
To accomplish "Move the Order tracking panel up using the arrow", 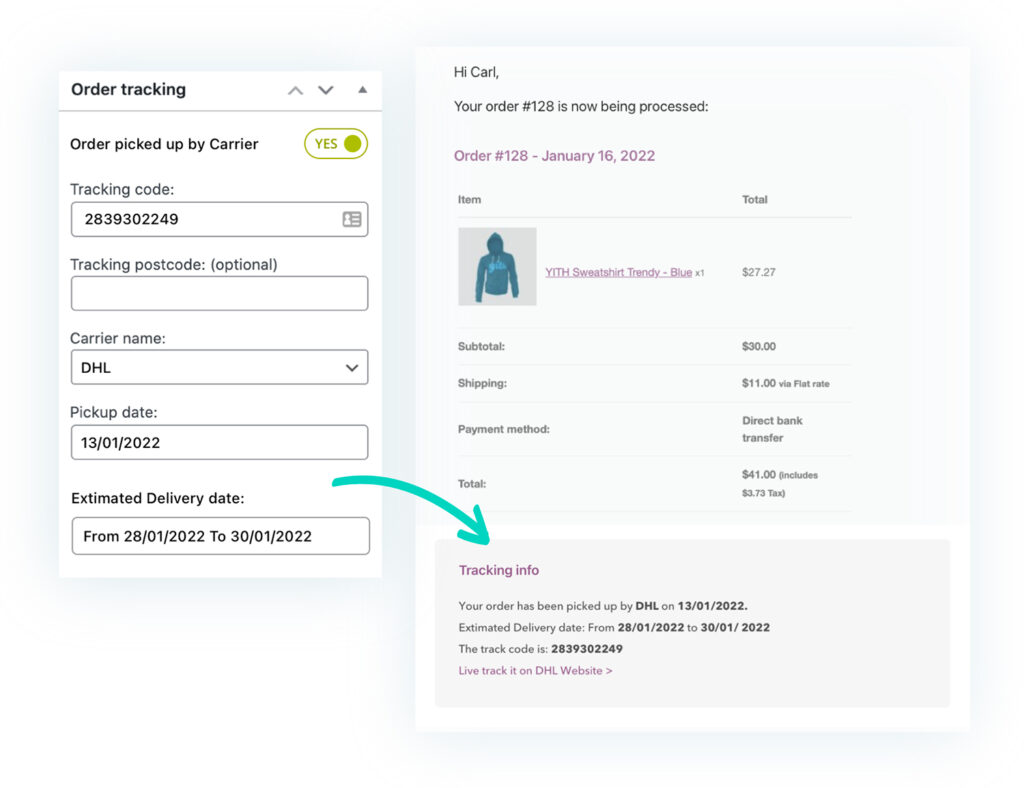I will [x=295, y=90].
